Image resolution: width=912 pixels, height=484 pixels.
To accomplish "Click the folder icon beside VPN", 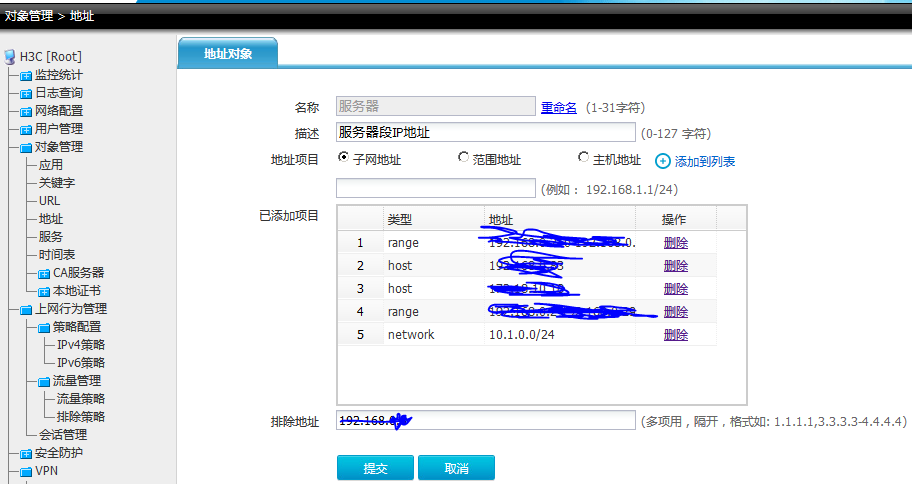I will coord(26,472).
